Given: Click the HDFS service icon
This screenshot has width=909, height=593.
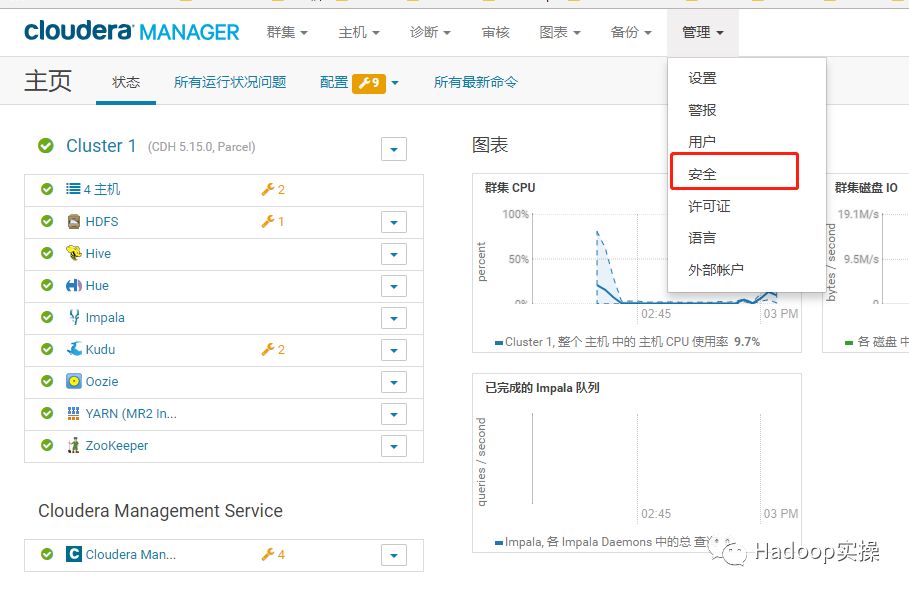Looking at the screenshot, I should 74,221.
